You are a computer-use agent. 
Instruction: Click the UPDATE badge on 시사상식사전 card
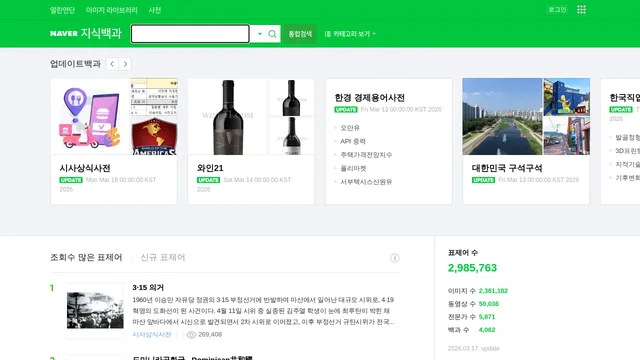click(x=71, y=180)
